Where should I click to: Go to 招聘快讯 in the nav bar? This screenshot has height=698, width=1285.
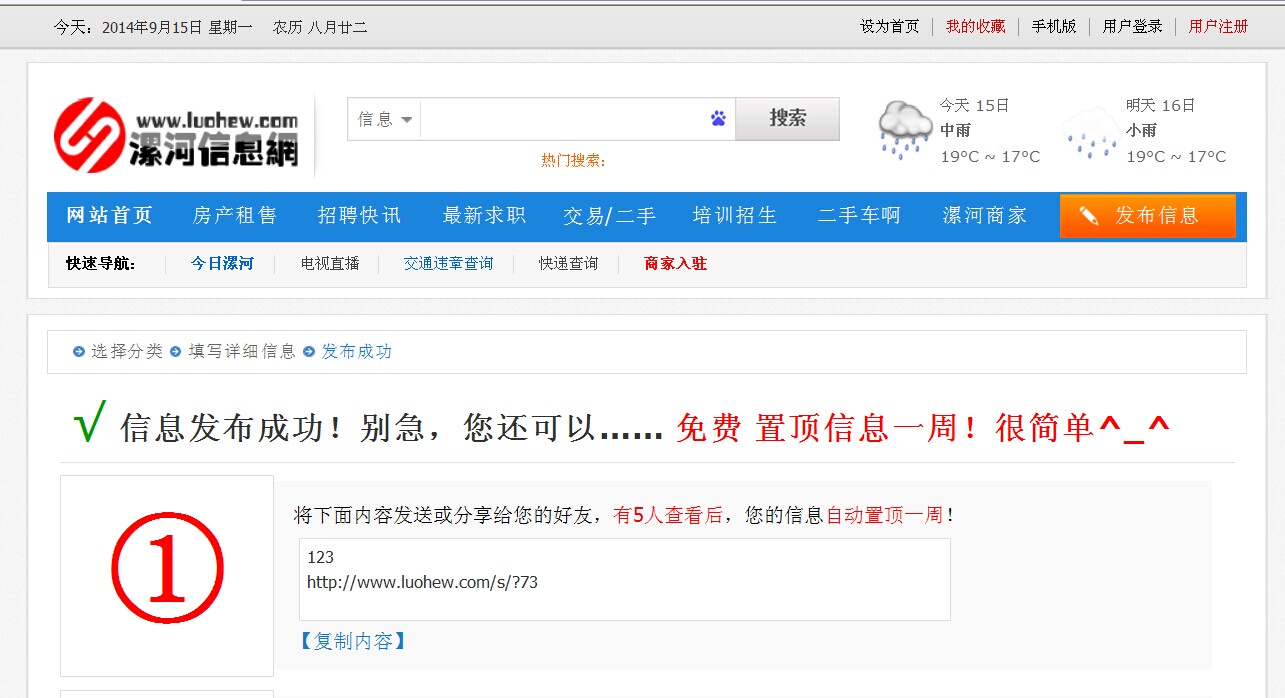pyautogui.click(x=359, y=216)
